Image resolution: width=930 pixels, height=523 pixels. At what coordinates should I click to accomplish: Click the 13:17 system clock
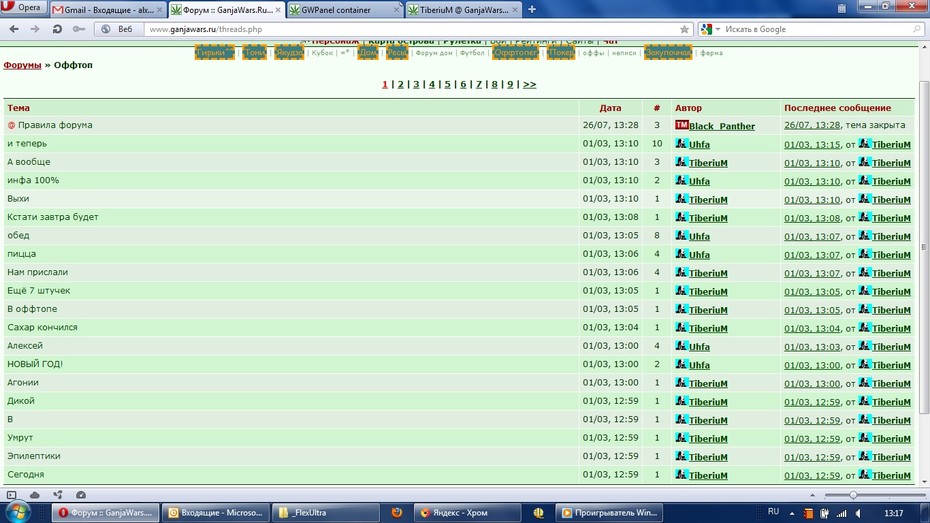(893, 514)
